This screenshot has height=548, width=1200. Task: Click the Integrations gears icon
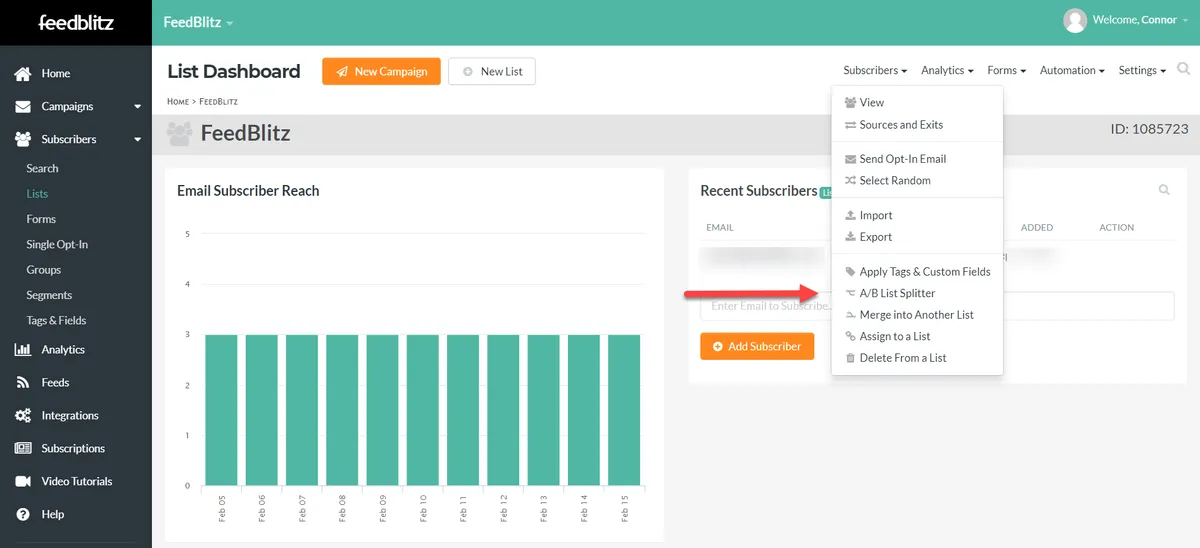22,416
